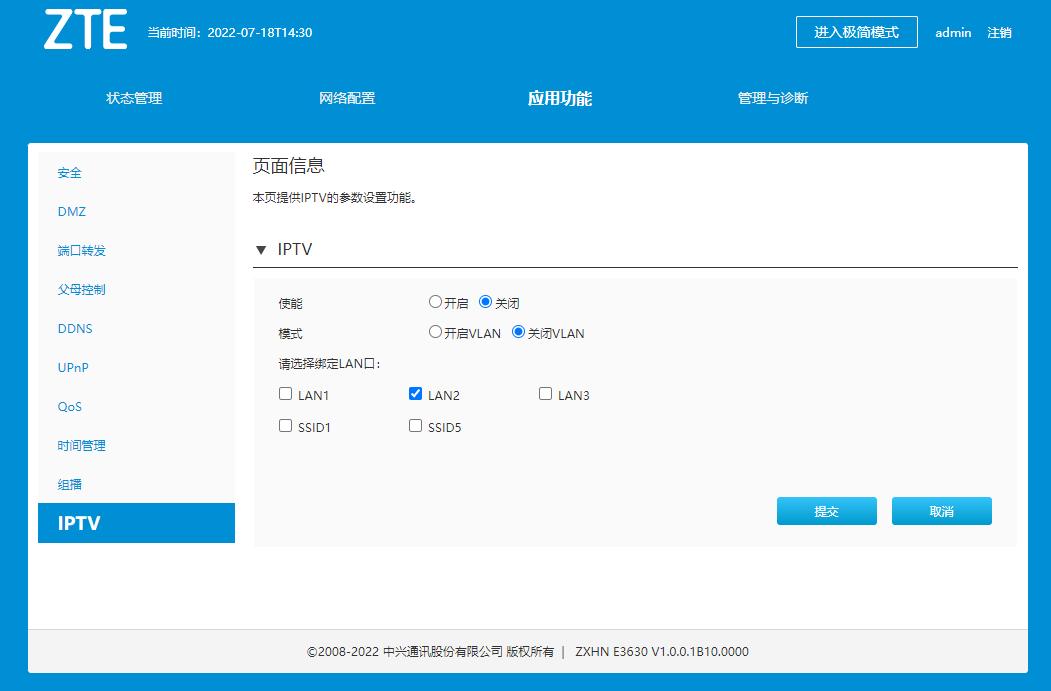Uncheck the LAN2 binding checkbox
Viewport: 1051px width, 691px height.
(415, 394)
